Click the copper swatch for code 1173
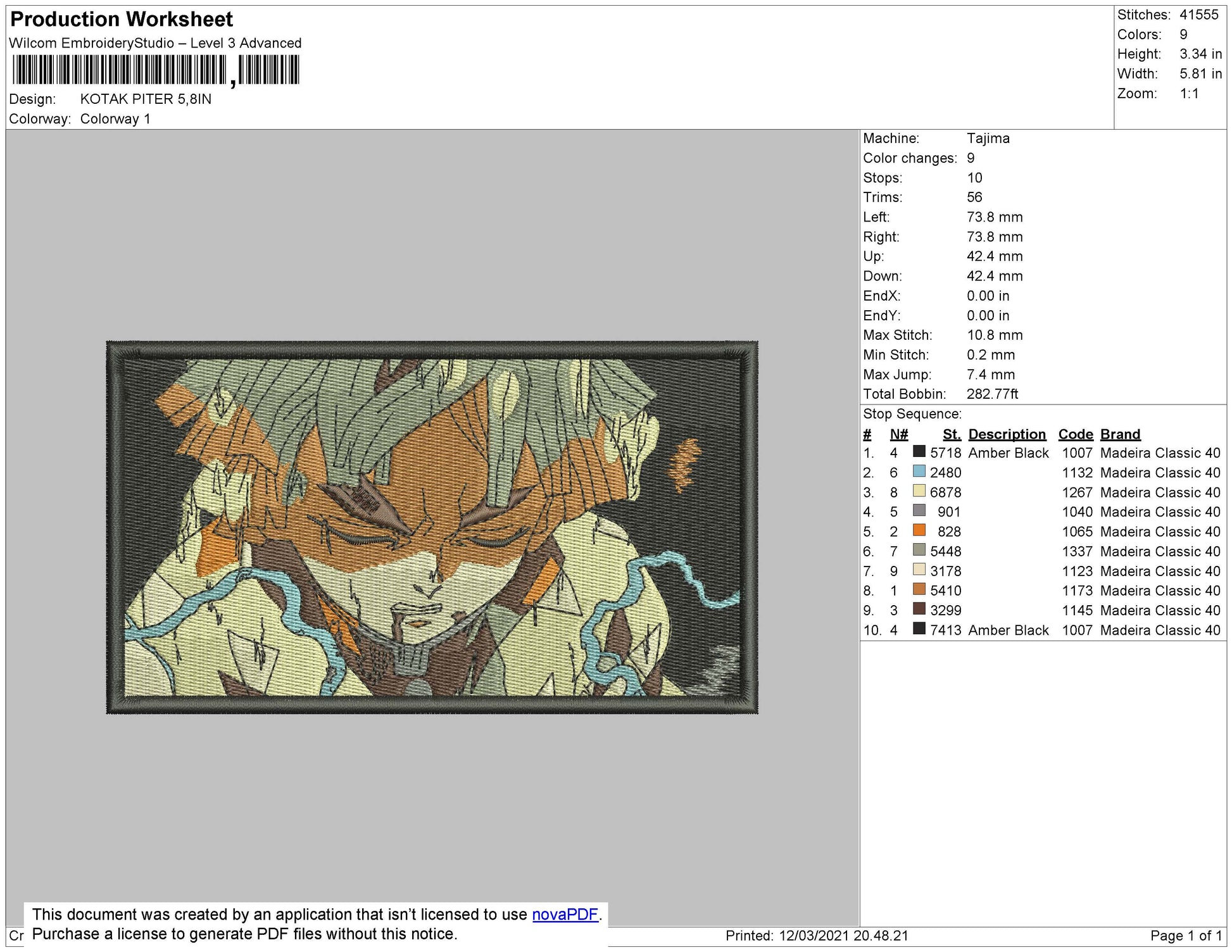The width and height of the screenshot is (1232, 952). [919, 589]
